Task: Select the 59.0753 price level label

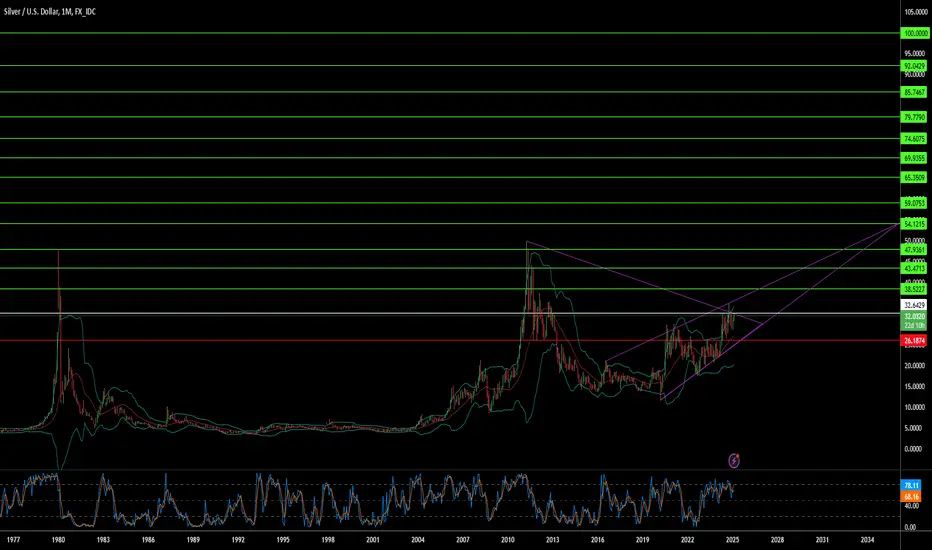Action: coord(914,203)
